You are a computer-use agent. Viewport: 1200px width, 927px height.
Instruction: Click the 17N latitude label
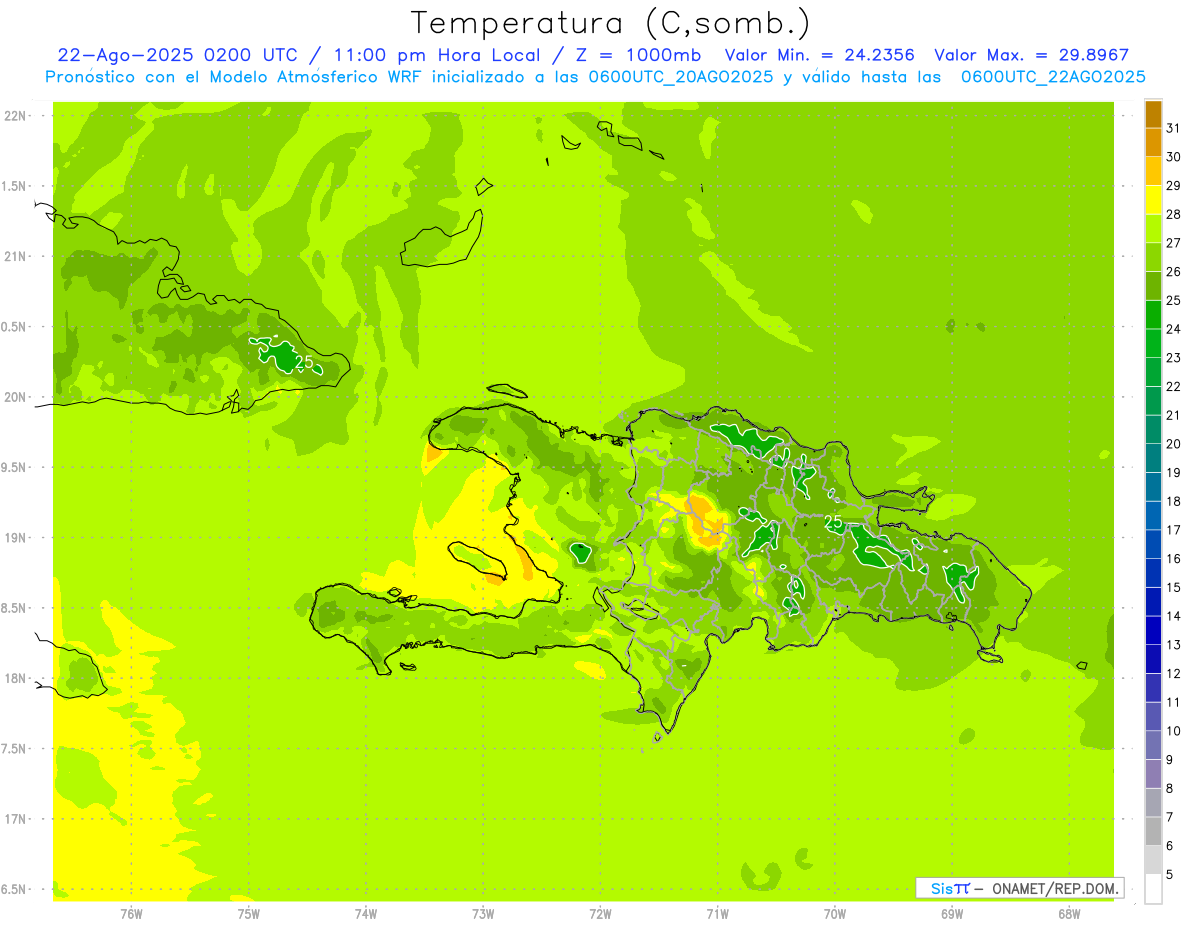[15, 819]
